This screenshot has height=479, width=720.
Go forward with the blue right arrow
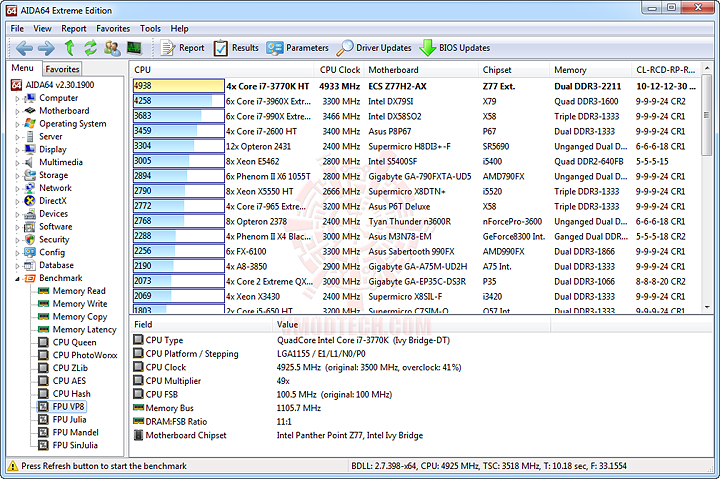[46, 48]
